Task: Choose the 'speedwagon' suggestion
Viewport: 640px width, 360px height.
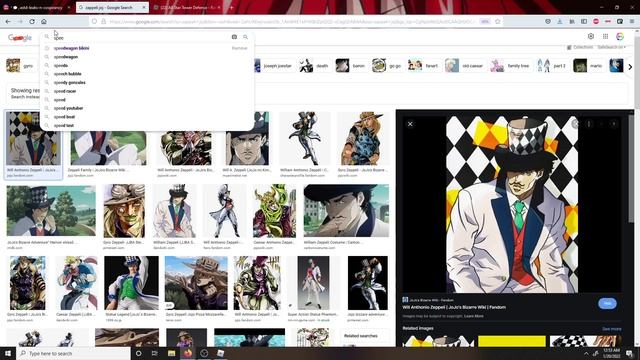Action: click(x=66, y=57)
